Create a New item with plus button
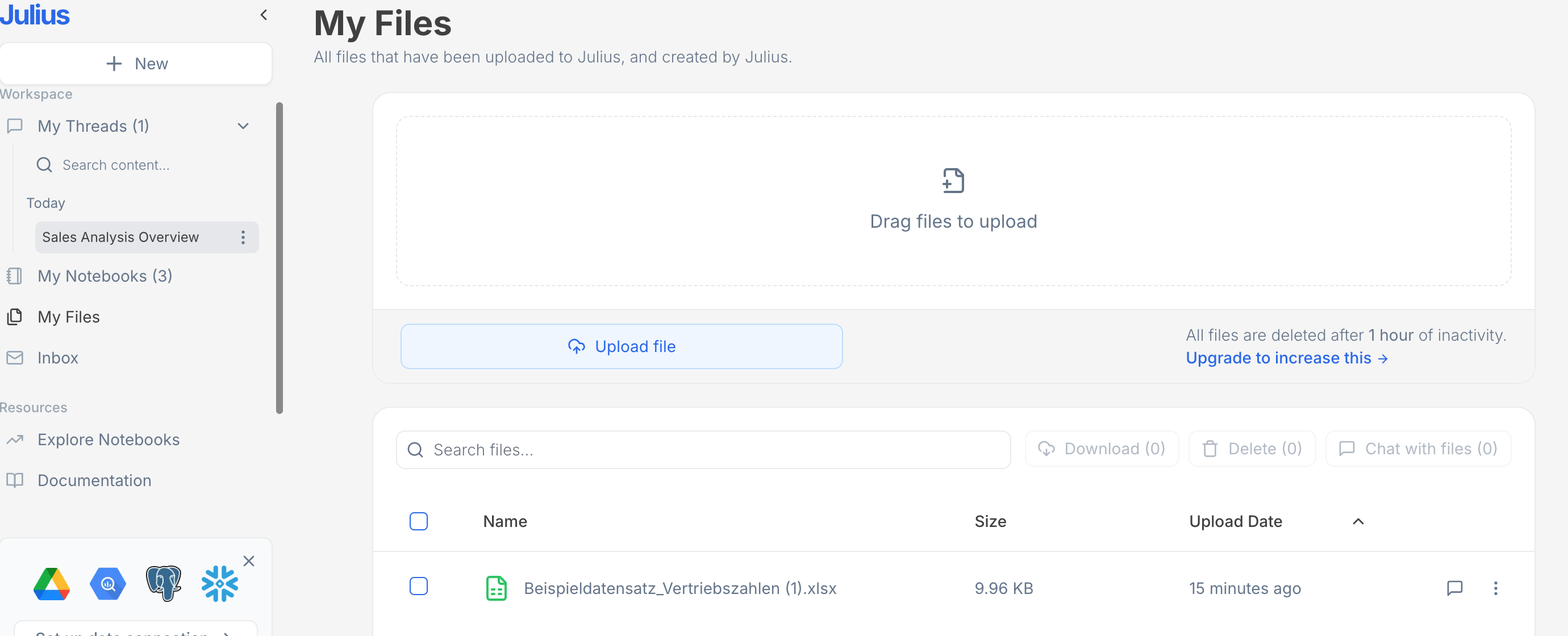 point(136,63)
